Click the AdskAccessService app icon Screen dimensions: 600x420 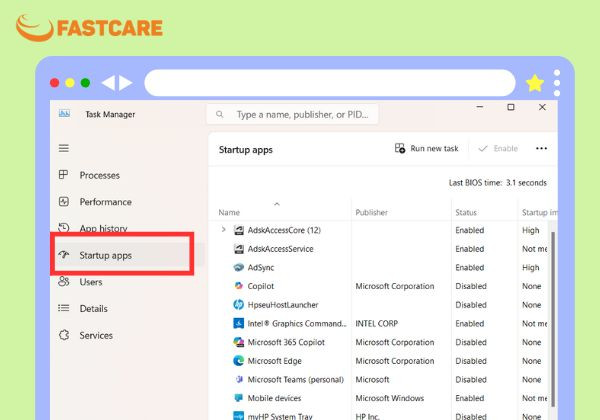tap(239, 249)
